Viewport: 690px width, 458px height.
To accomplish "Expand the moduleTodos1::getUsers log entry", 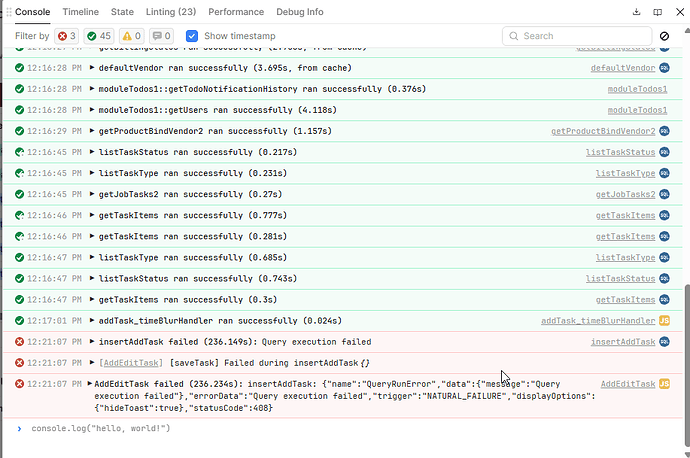I will (92, 110).
